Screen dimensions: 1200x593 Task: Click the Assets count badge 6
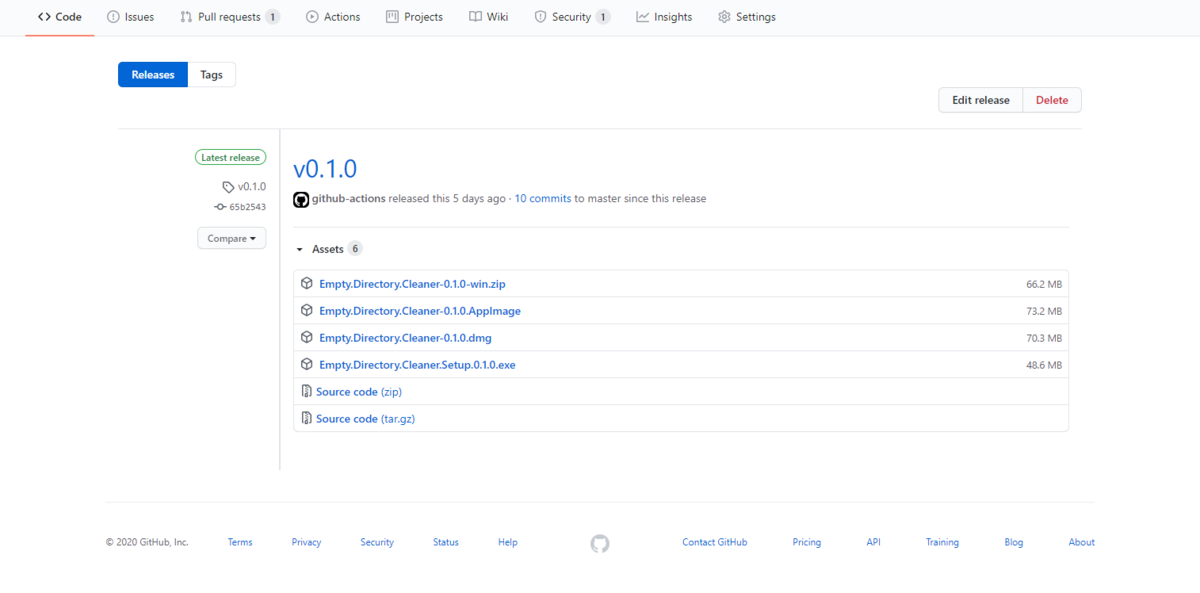[355, 249]
